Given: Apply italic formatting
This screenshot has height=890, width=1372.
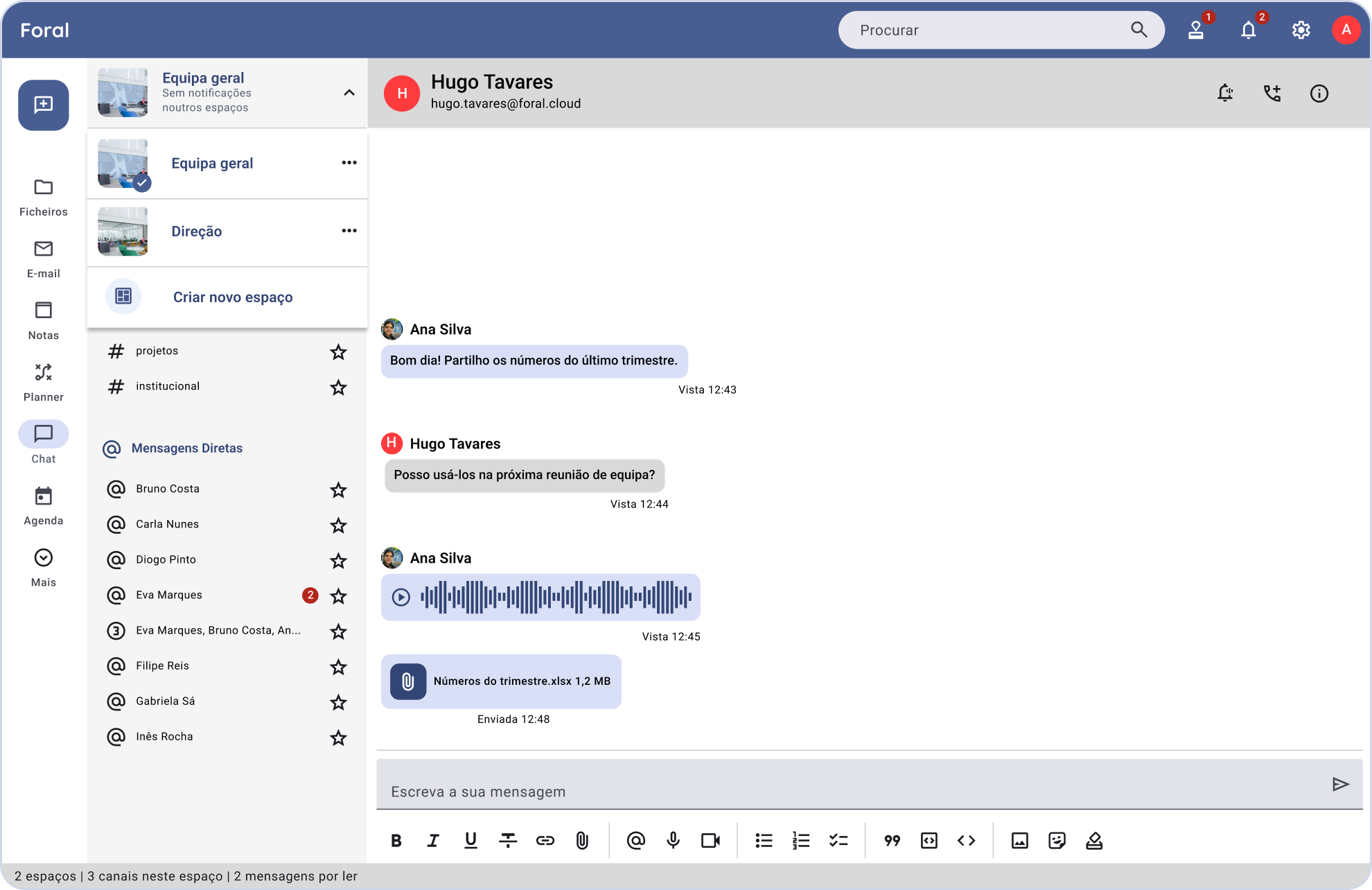Looking at the screenshot, I should pyautogui.click(x=434, y=841).
